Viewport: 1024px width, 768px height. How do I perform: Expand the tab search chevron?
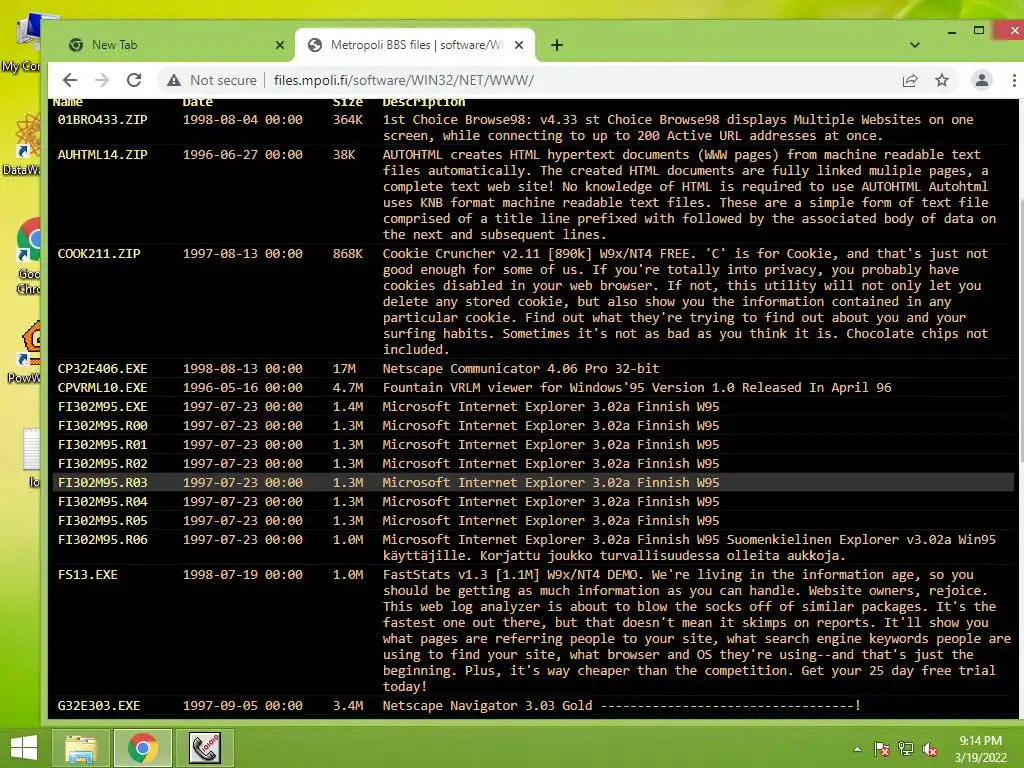click(914, 44)
